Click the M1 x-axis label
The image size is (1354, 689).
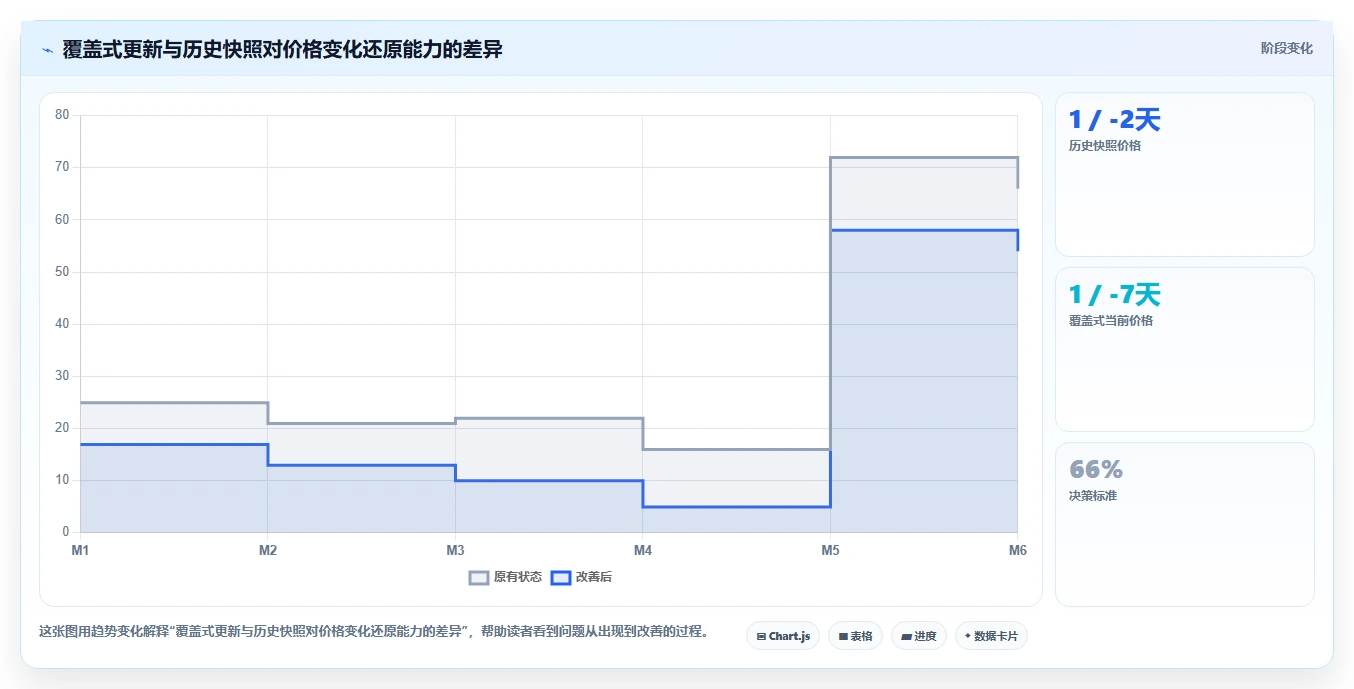point(81,550)
